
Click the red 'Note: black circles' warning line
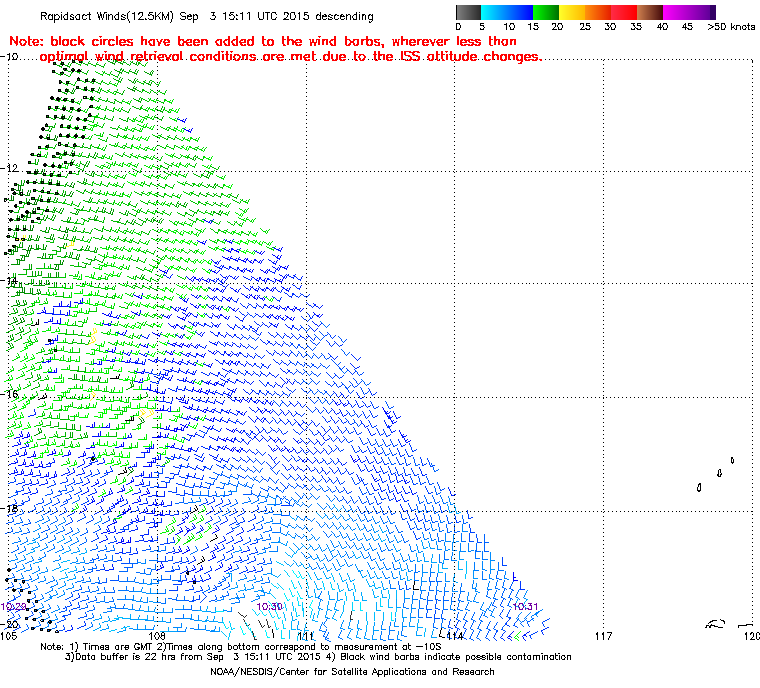pyautogui.click(x=263, y=41)
